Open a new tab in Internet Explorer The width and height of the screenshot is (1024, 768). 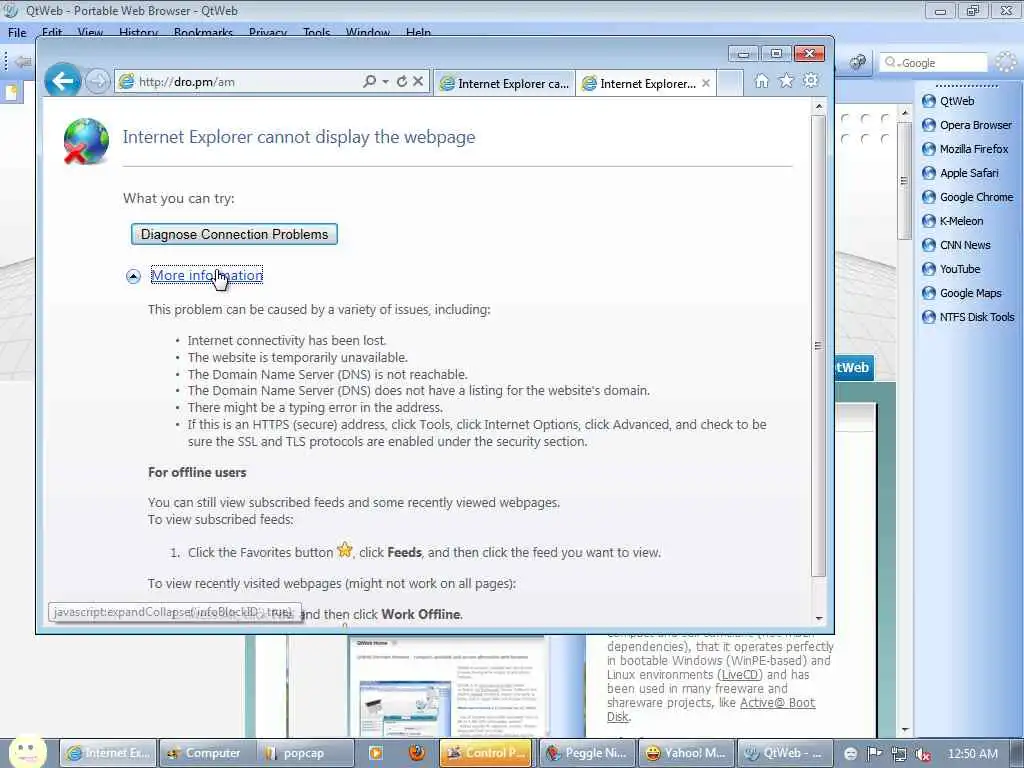click(730, 84)
